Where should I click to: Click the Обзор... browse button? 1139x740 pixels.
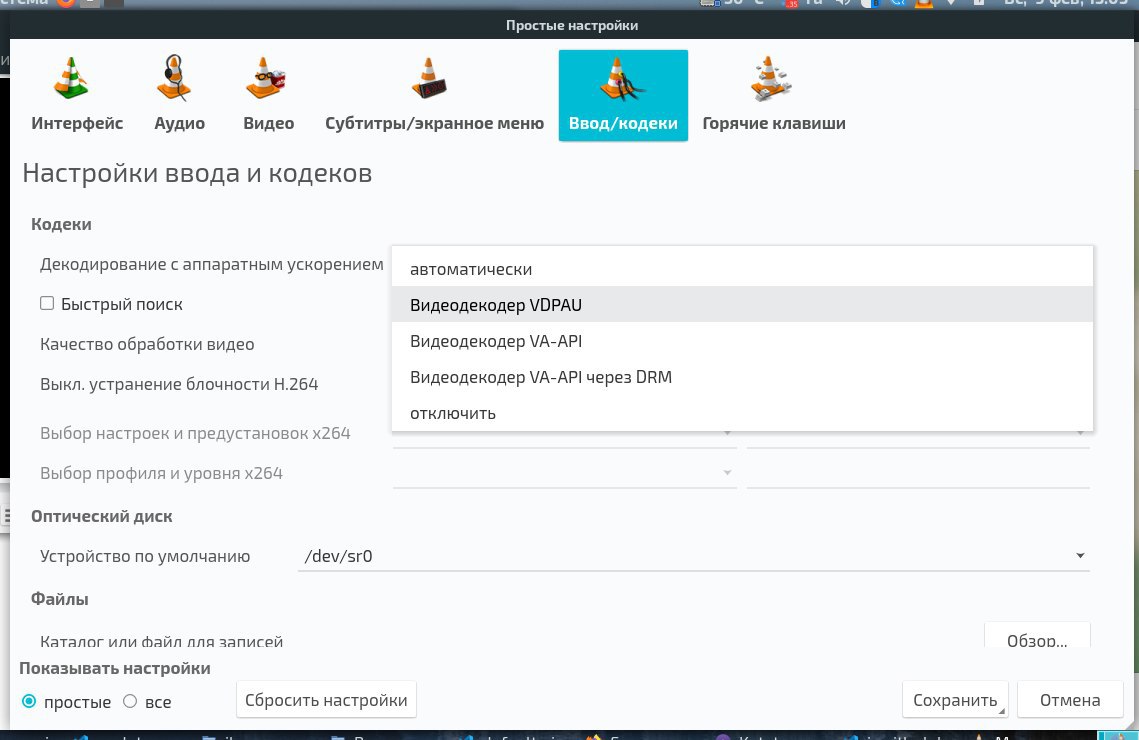point(1037,635)
